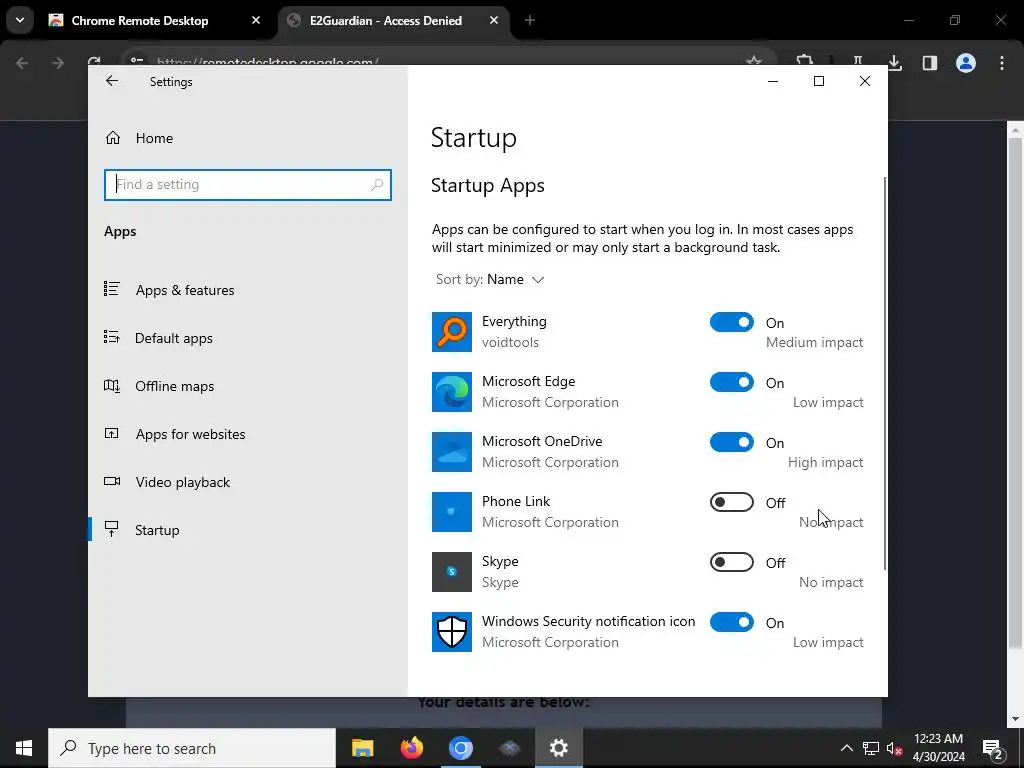1024x768 pixels.
Task: Click the Skype app icon
Action: click(452, 572)
